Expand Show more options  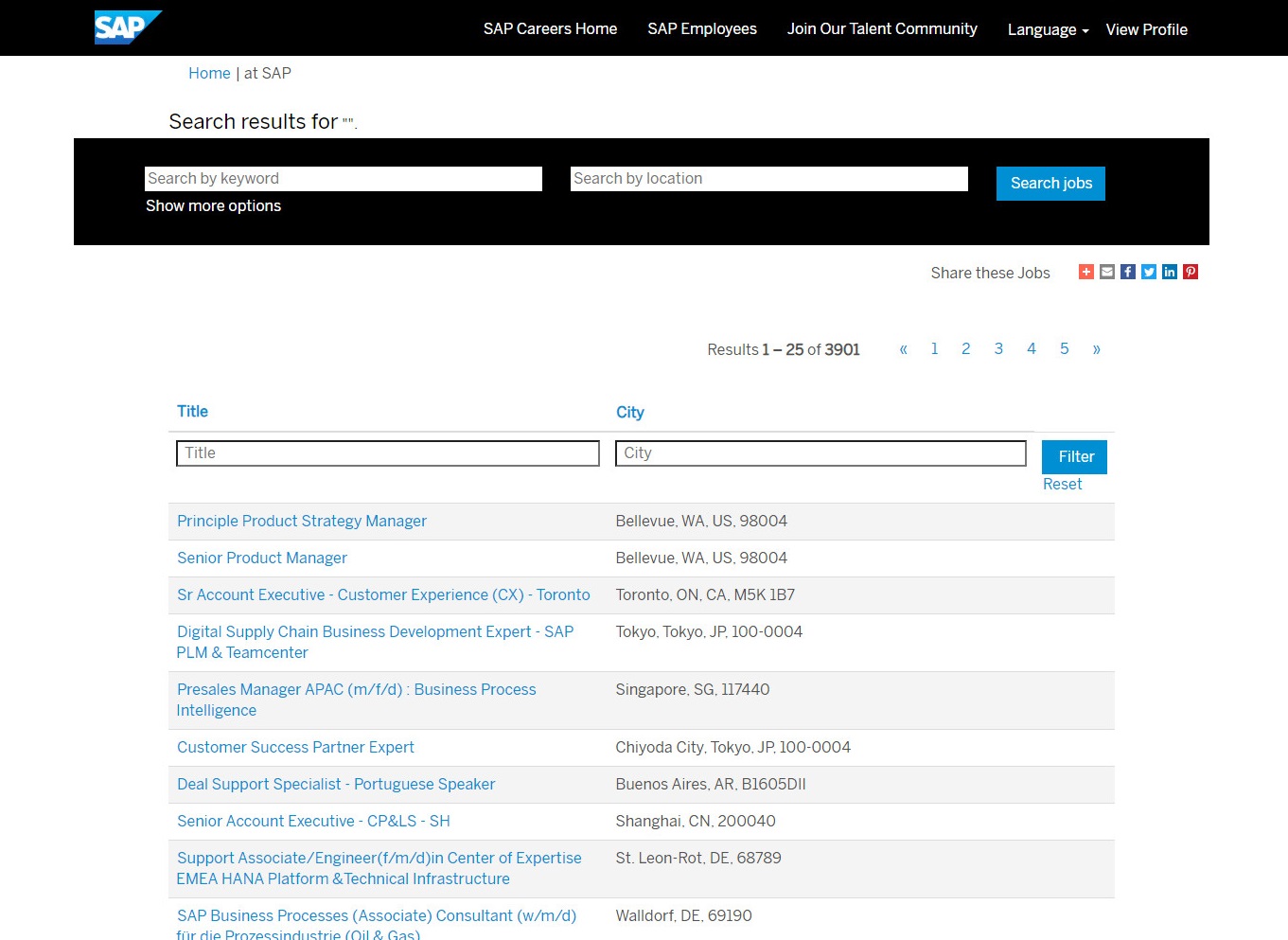213,206
